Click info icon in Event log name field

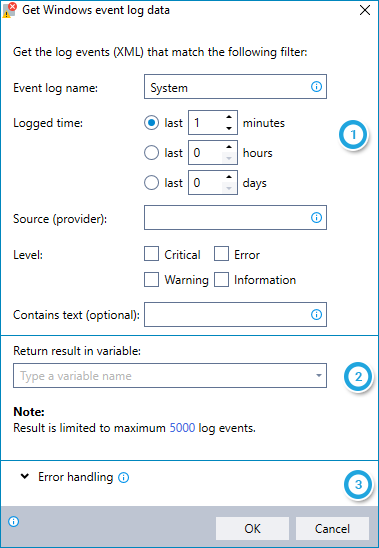pyautogui.click(x=316, y=86)
